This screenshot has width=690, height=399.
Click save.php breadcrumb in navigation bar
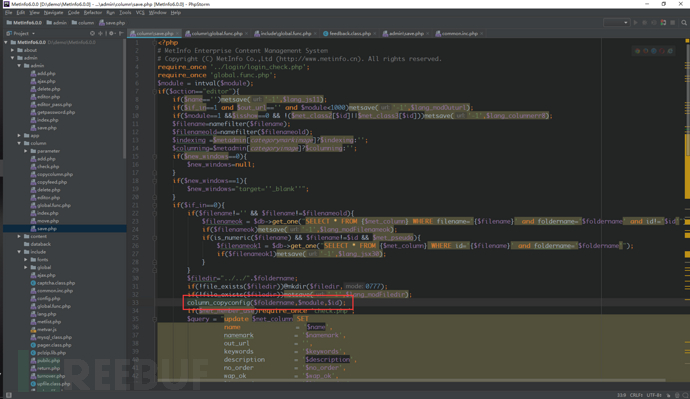pos(112,22)
